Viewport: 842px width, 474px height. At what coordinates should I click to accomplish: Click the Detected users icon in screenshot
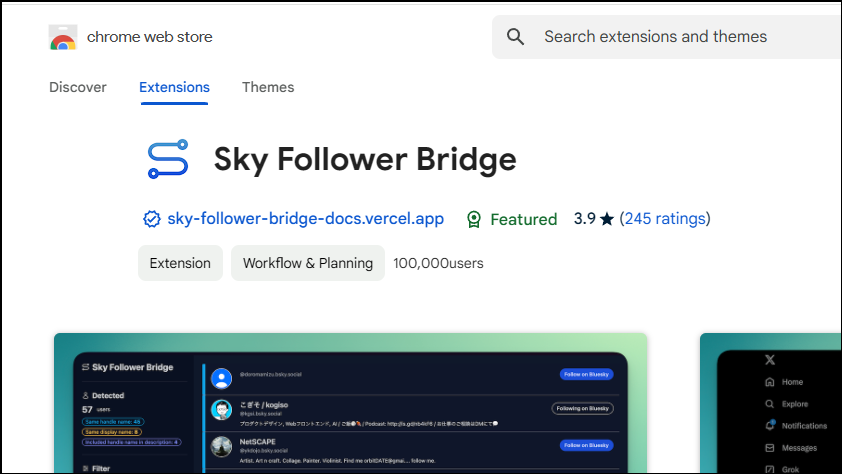85,396
